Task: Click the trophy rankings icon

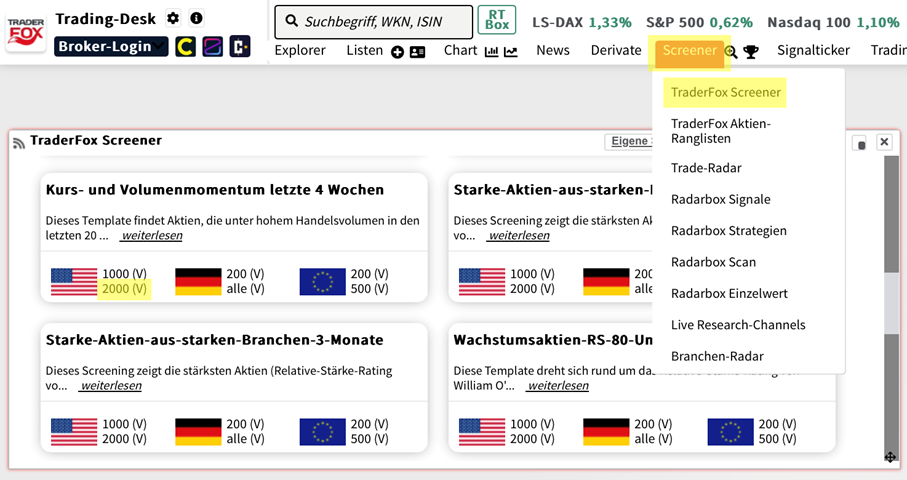Action: (x=751, y=52)
